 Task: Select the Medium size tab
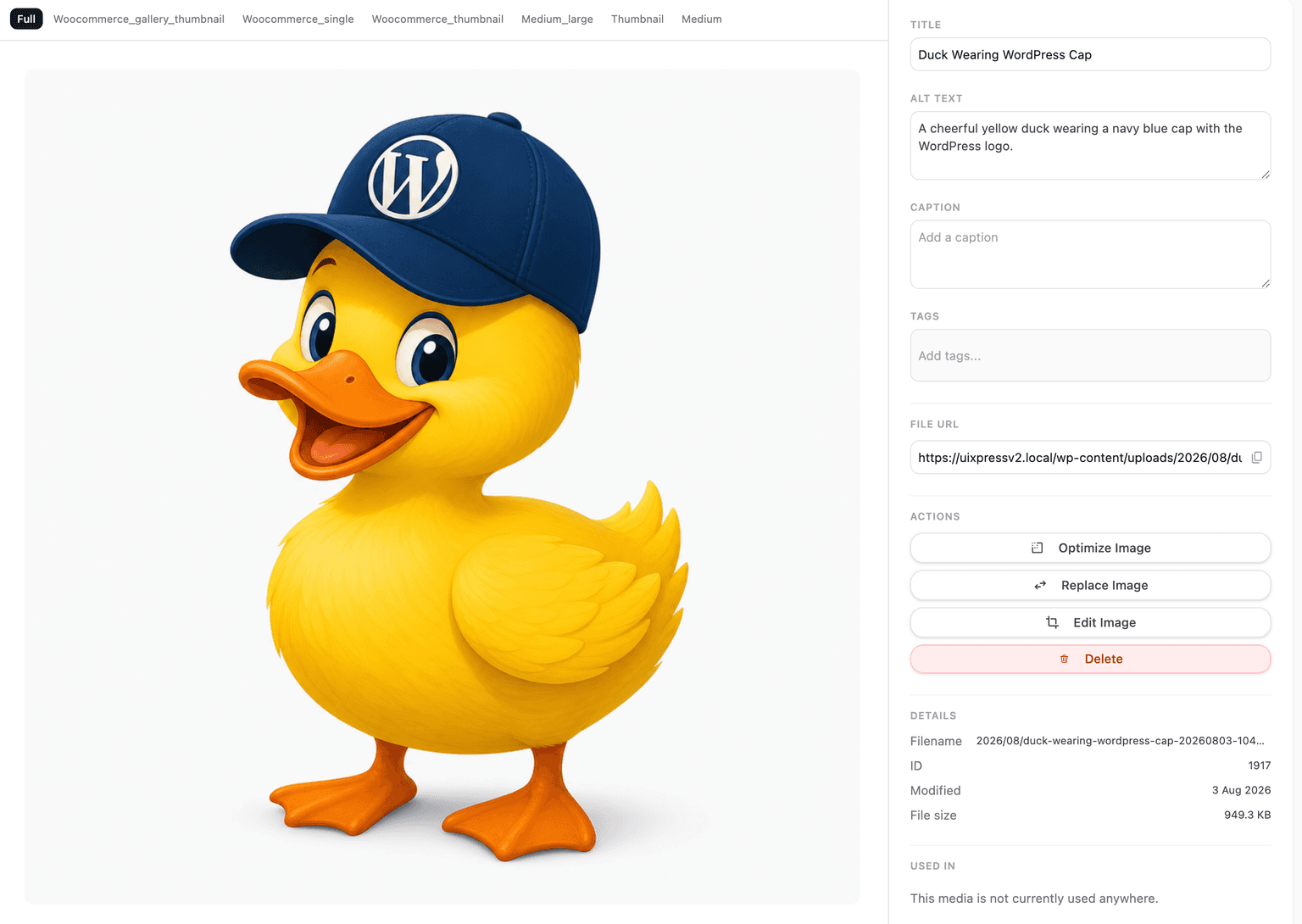(702, 19)
